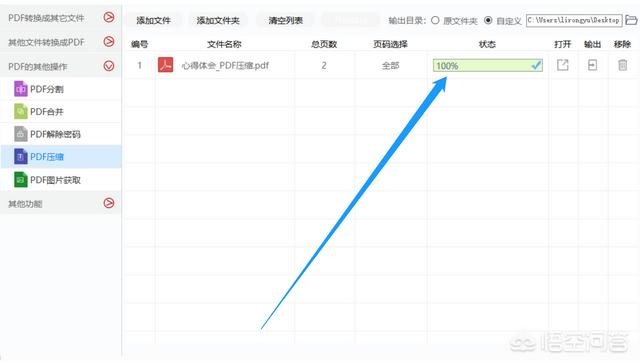Screen dimensions: 640x364
Task: Click the row number 1 cell
Action: click(x=140, y=65)
